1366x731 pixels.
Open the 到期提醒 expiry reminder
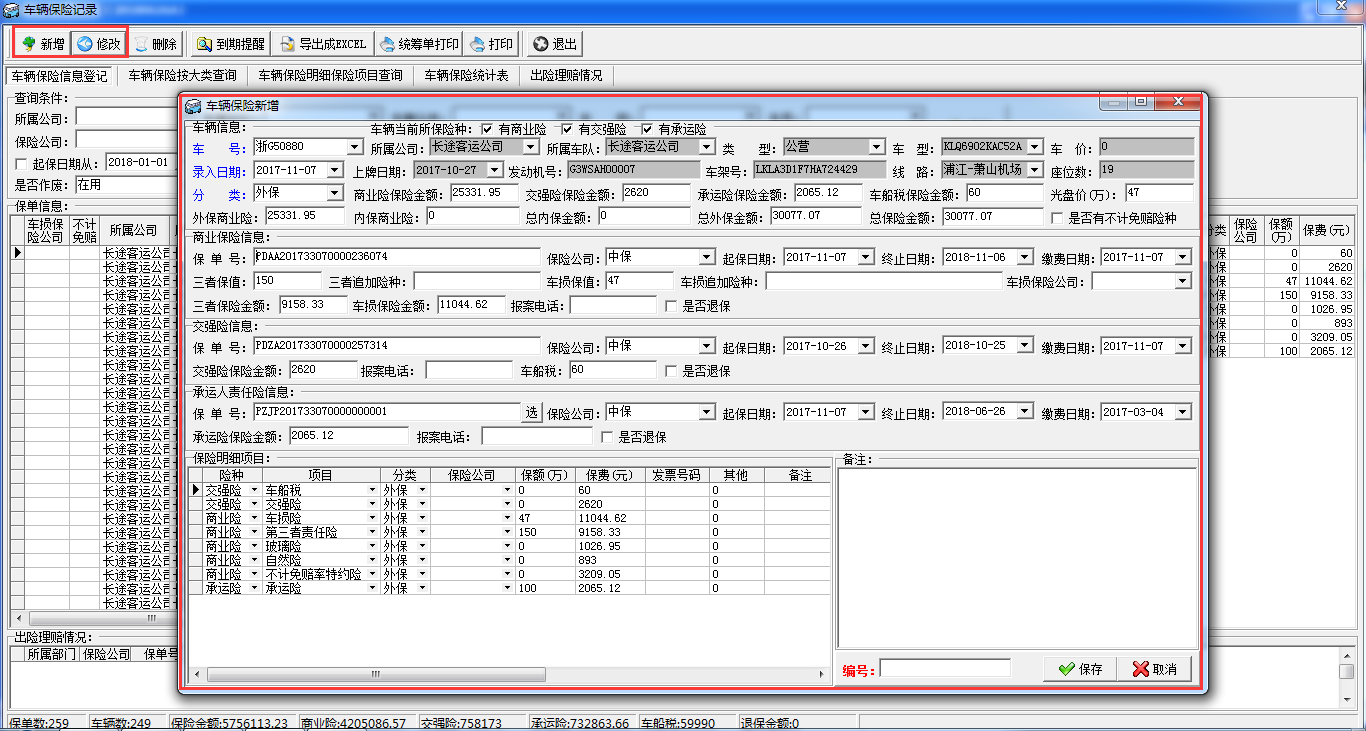coord(231,44)
